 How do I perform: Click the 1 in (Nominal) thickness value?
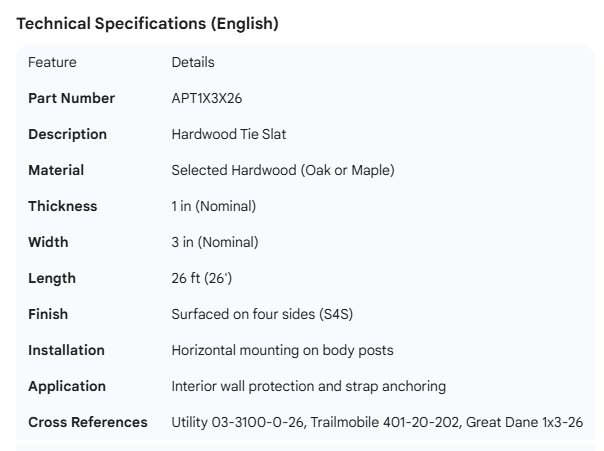pyautogui.click(x=214, y=206)
